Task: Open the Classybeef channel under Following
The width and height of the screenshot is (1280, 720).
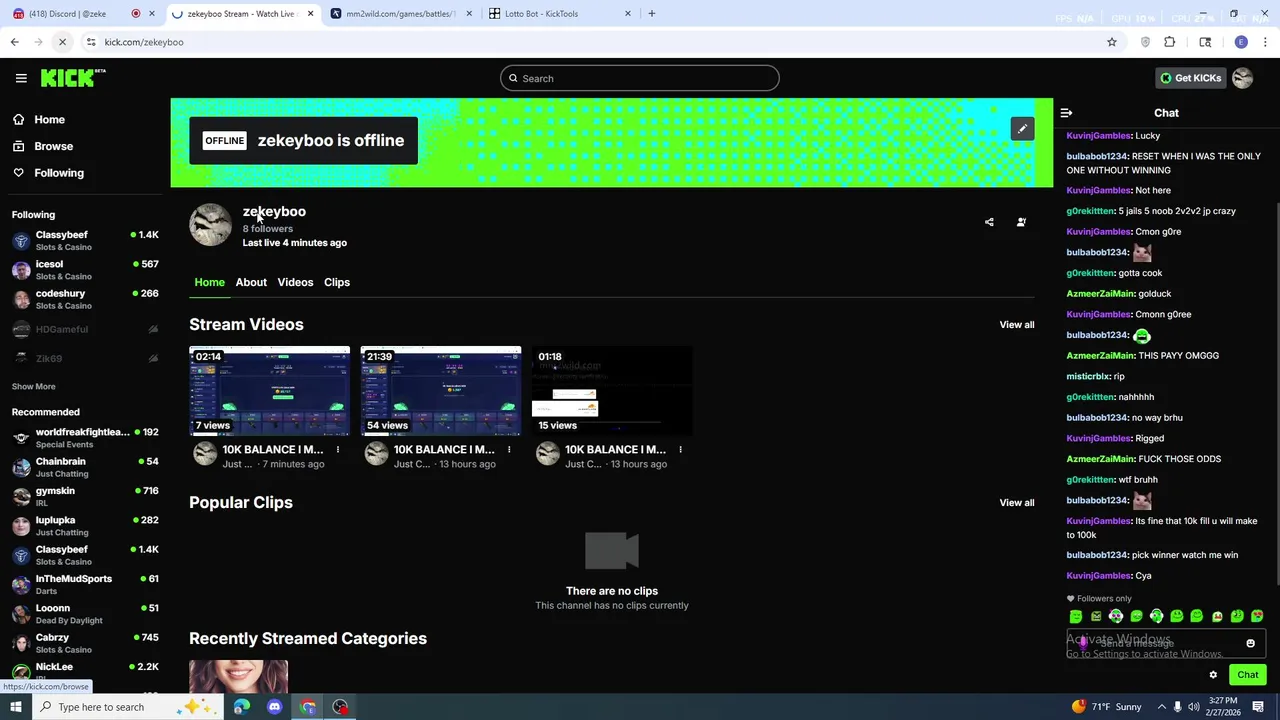Action: tap(85, 241)
